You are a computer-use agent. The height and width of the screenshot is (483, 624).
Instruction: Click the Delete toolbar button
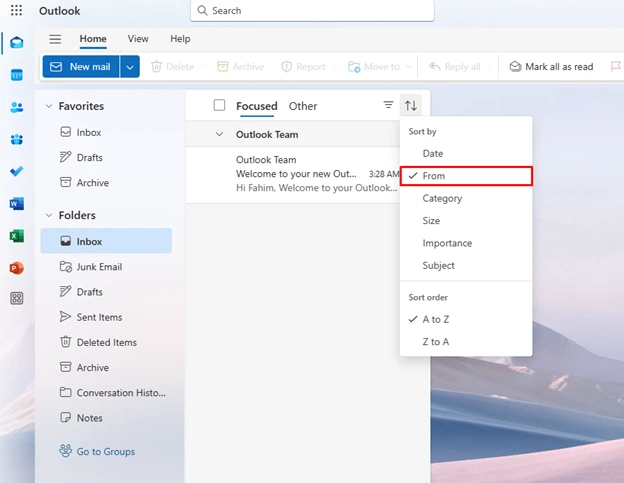[x=173, y=66]
